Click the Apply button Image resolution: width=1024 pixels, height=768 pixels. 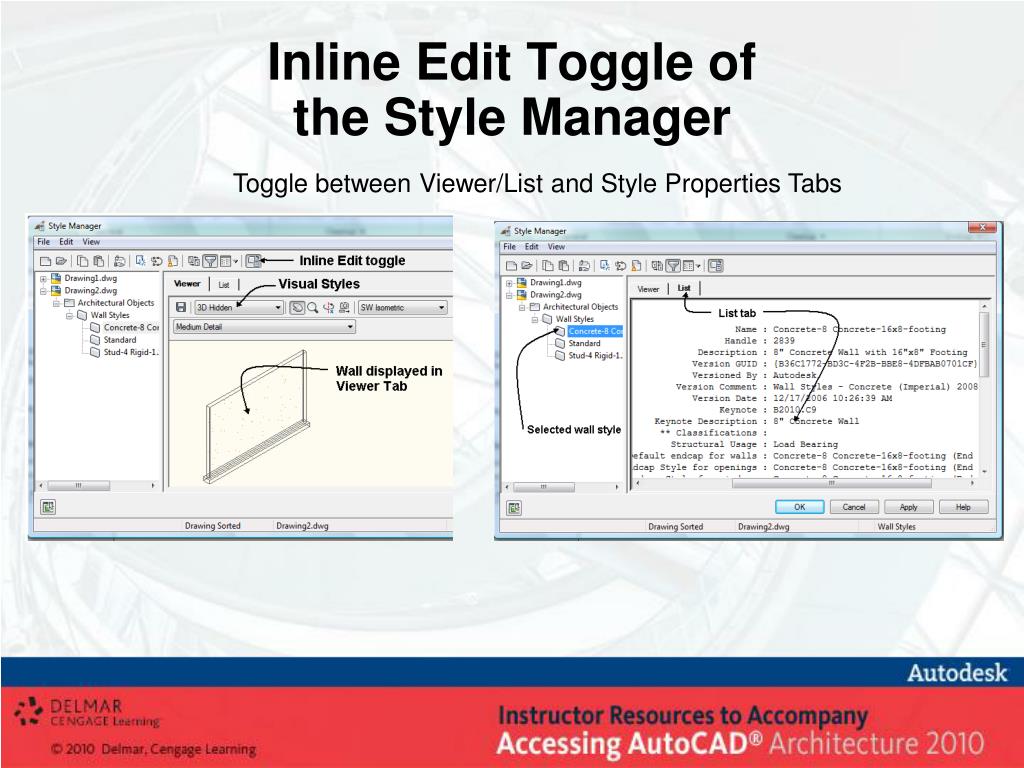coord(908,507)
